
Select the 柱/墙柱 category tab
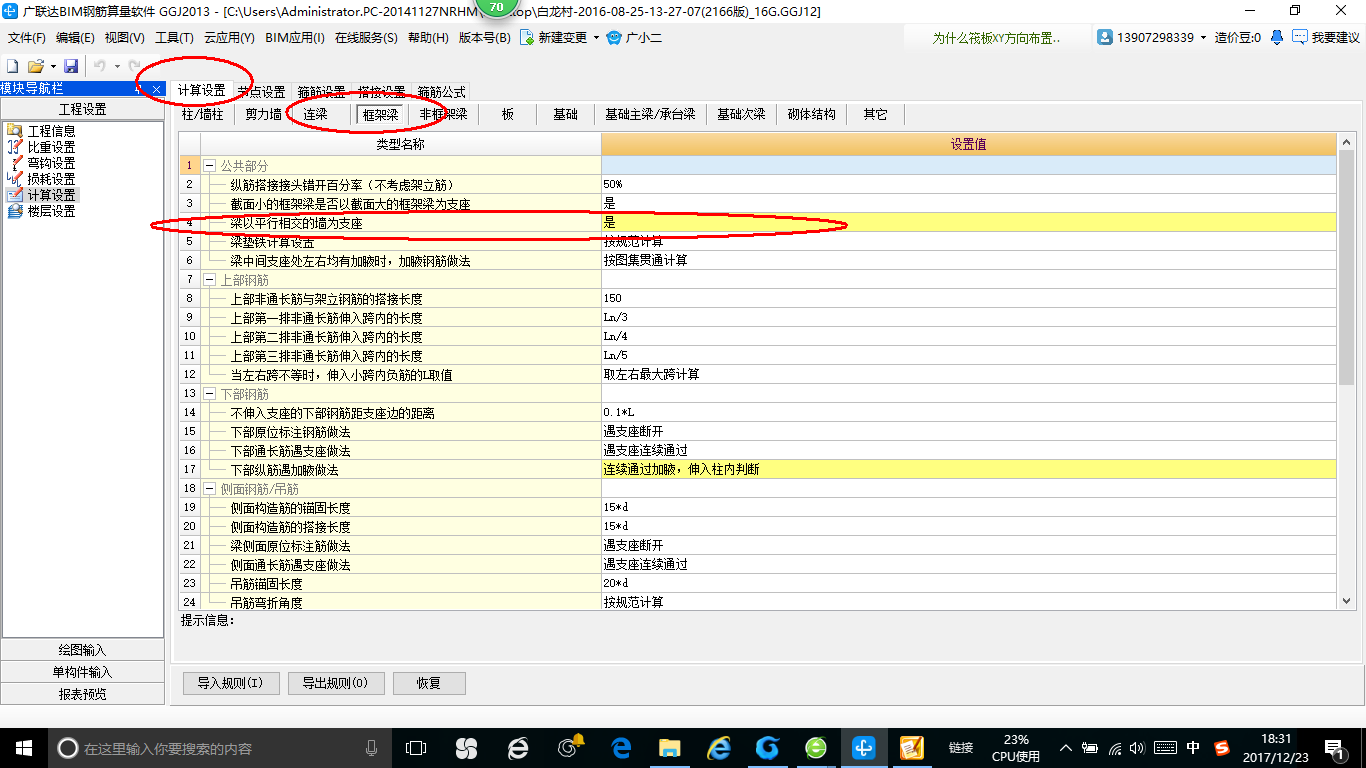point(202,114)
